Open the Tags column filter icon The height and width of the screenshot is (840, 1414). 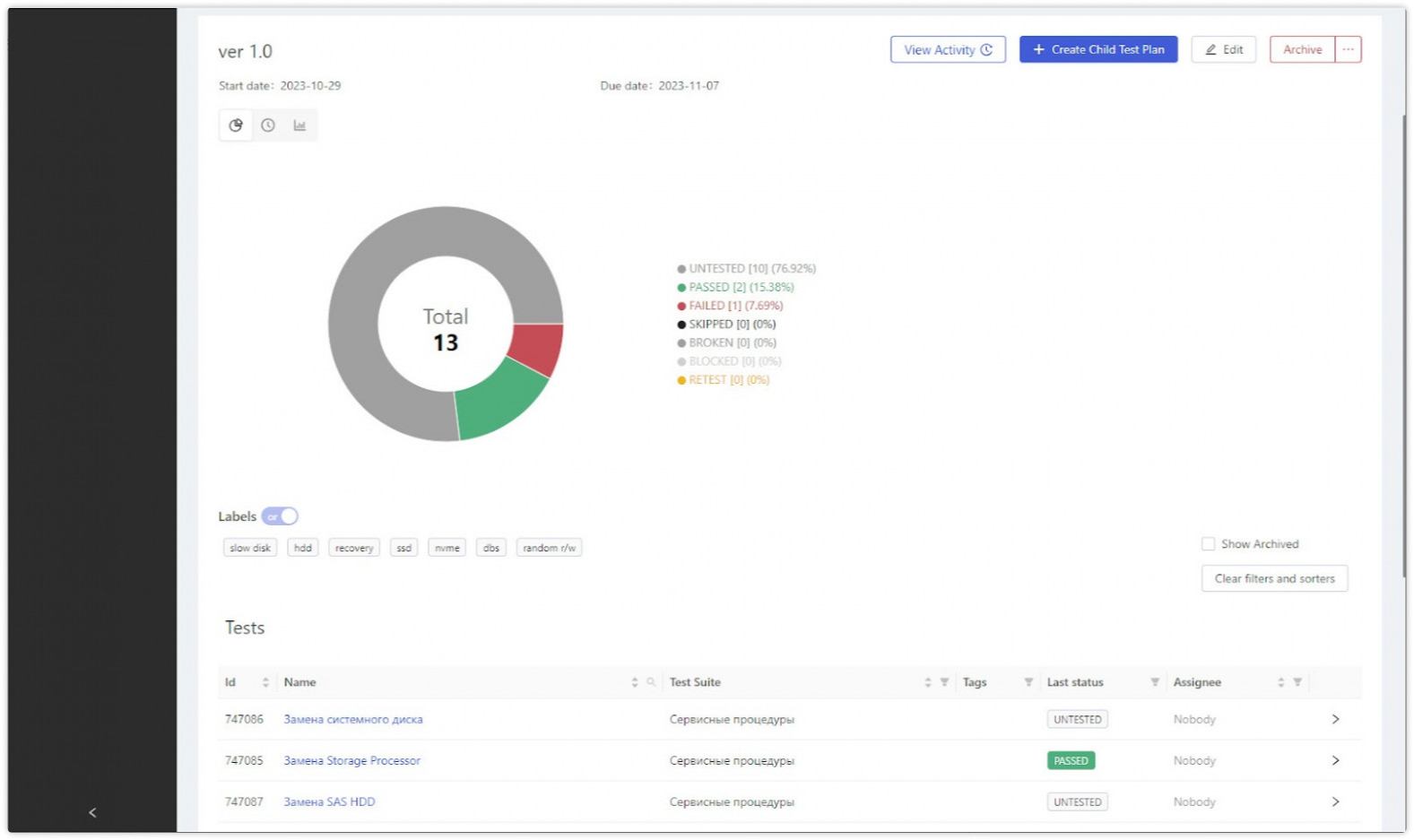pyautogui.click(x=1028, y=682)
